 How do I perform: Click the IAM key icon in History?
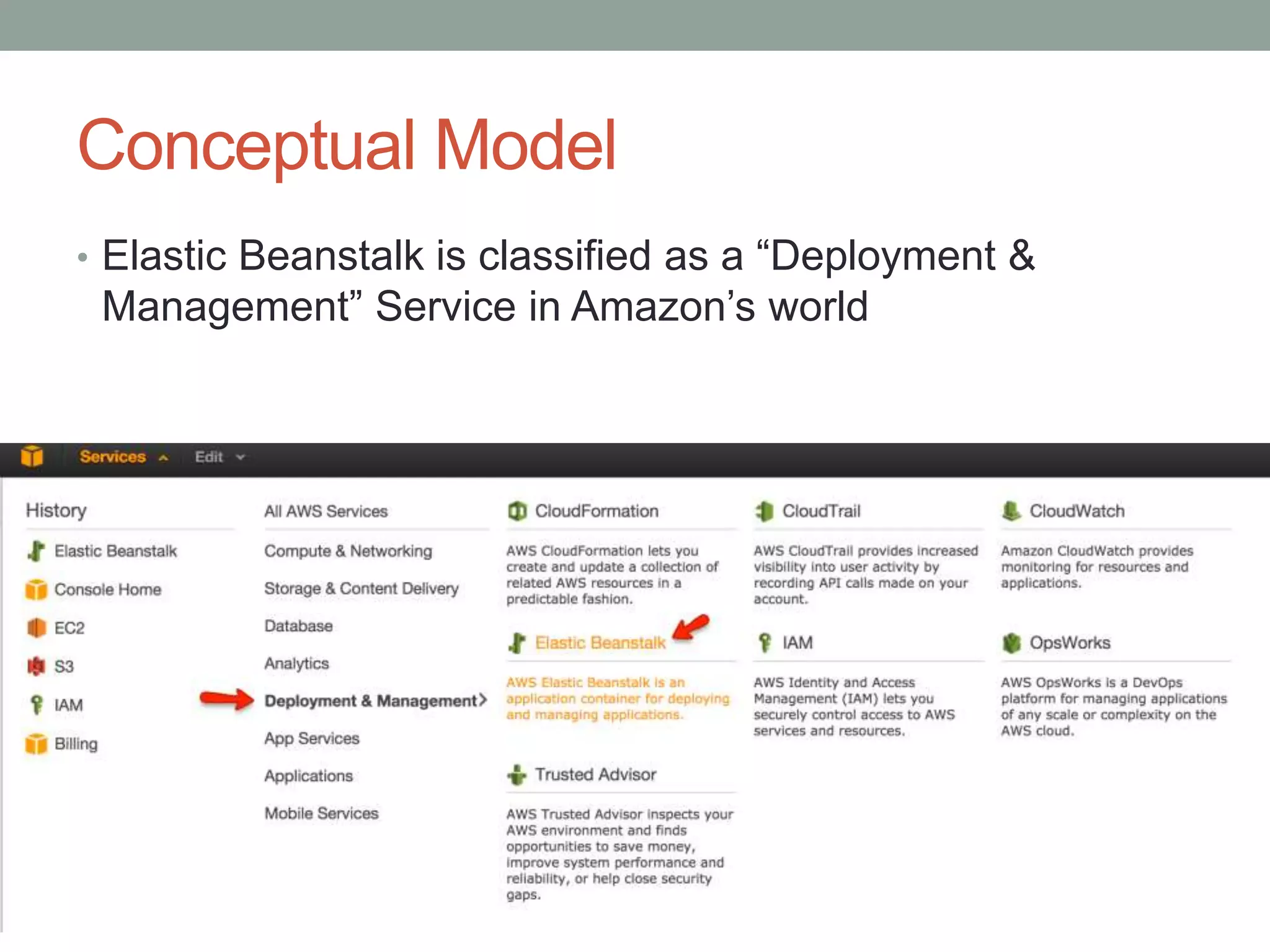click(x=37, y=705)
